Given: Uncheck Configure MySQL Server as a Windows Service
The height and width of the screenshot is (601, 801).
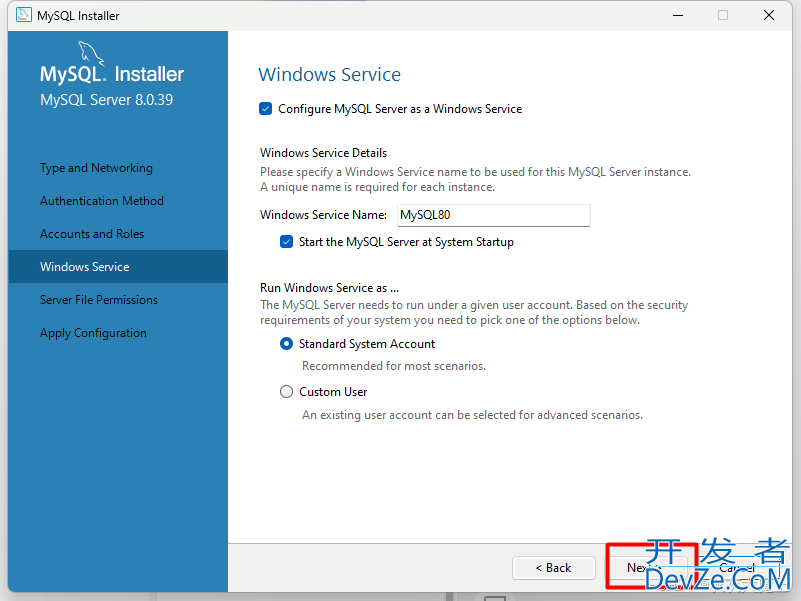Looking at the screenshot, I should (x=266, y=109).
